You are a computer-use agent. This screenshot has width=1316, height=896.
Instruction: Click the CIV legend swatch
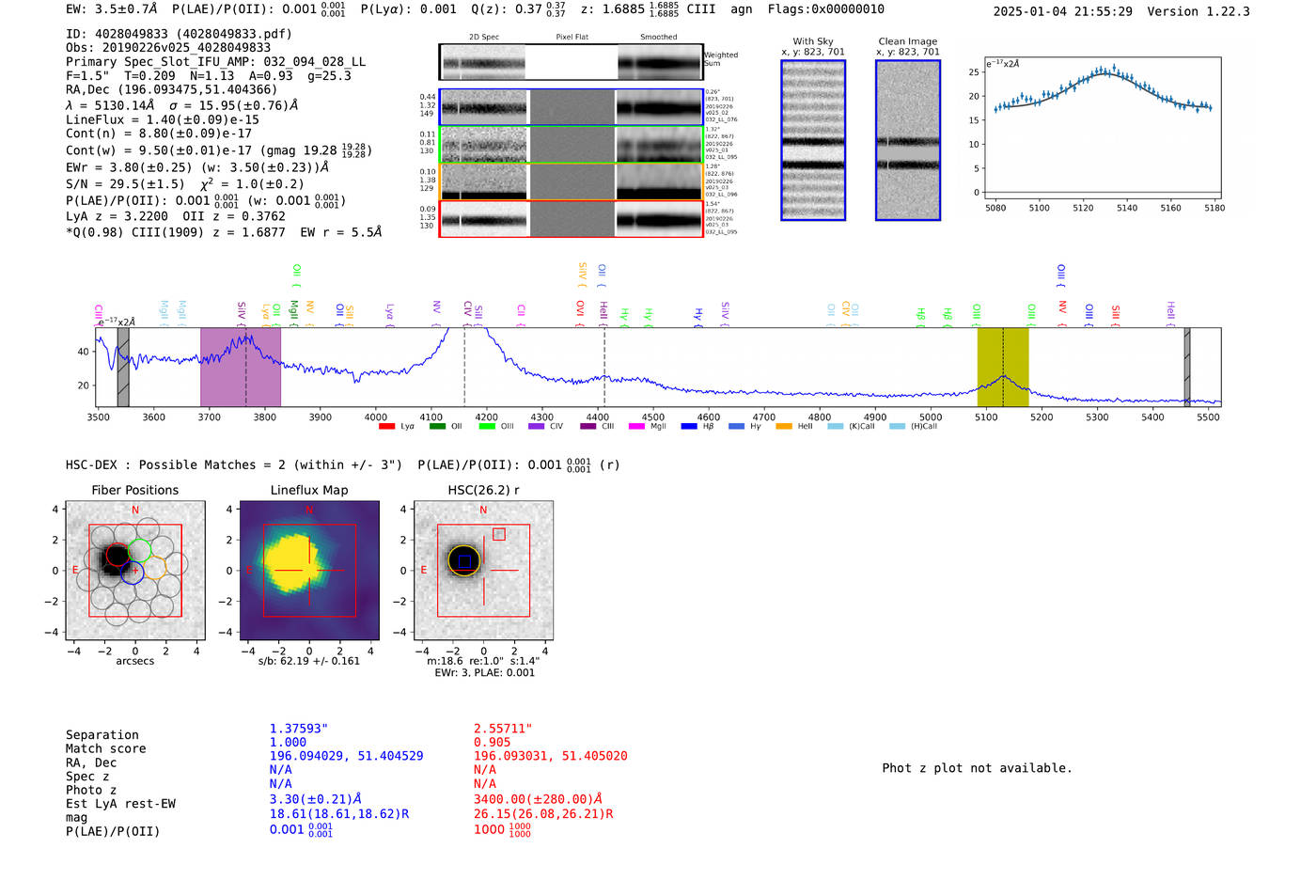point(537,426)
